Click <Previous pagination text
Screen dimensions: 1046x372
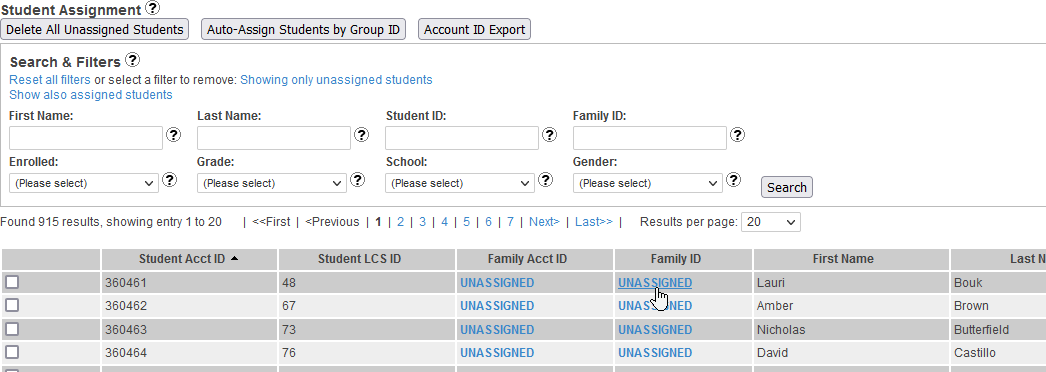point(332,222)
